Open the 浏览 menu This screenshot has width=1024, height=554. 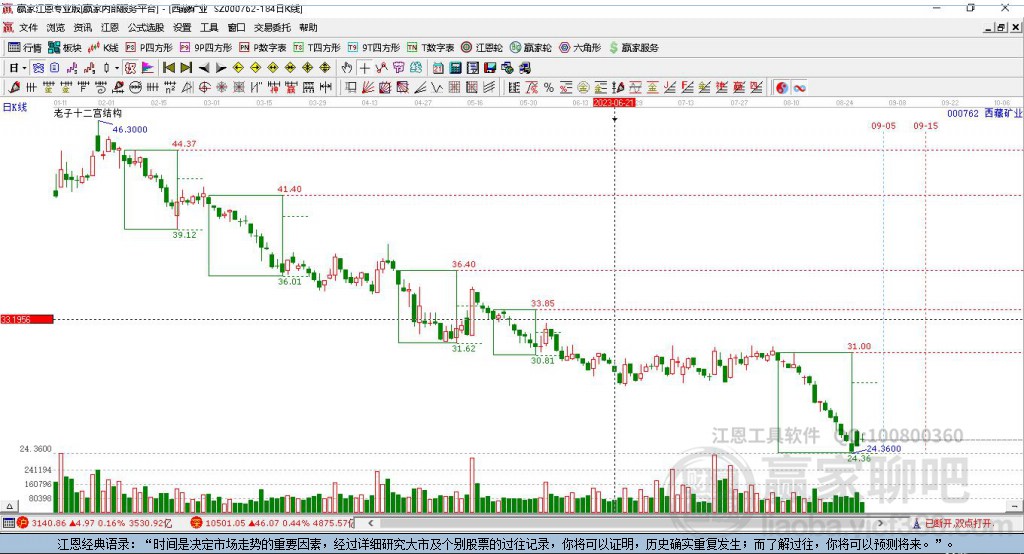[56, 27]
